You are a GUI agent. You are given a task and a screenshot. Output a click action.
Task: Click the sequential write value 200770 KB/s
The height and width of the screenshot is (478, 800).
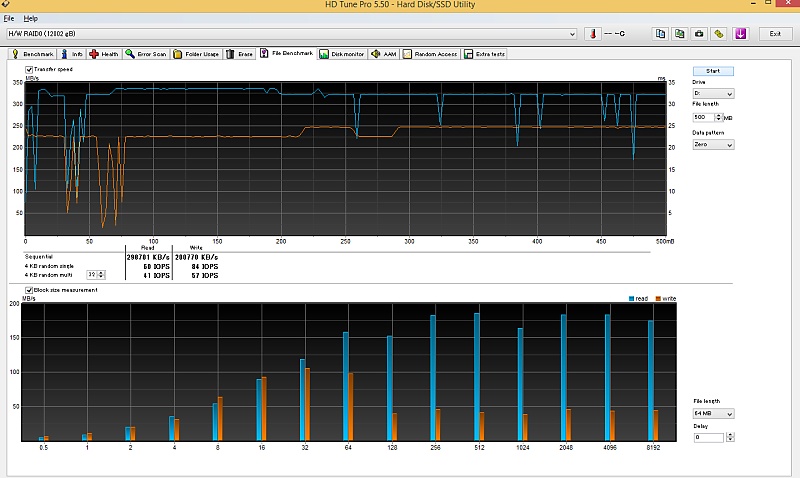[x=196, y=258]
